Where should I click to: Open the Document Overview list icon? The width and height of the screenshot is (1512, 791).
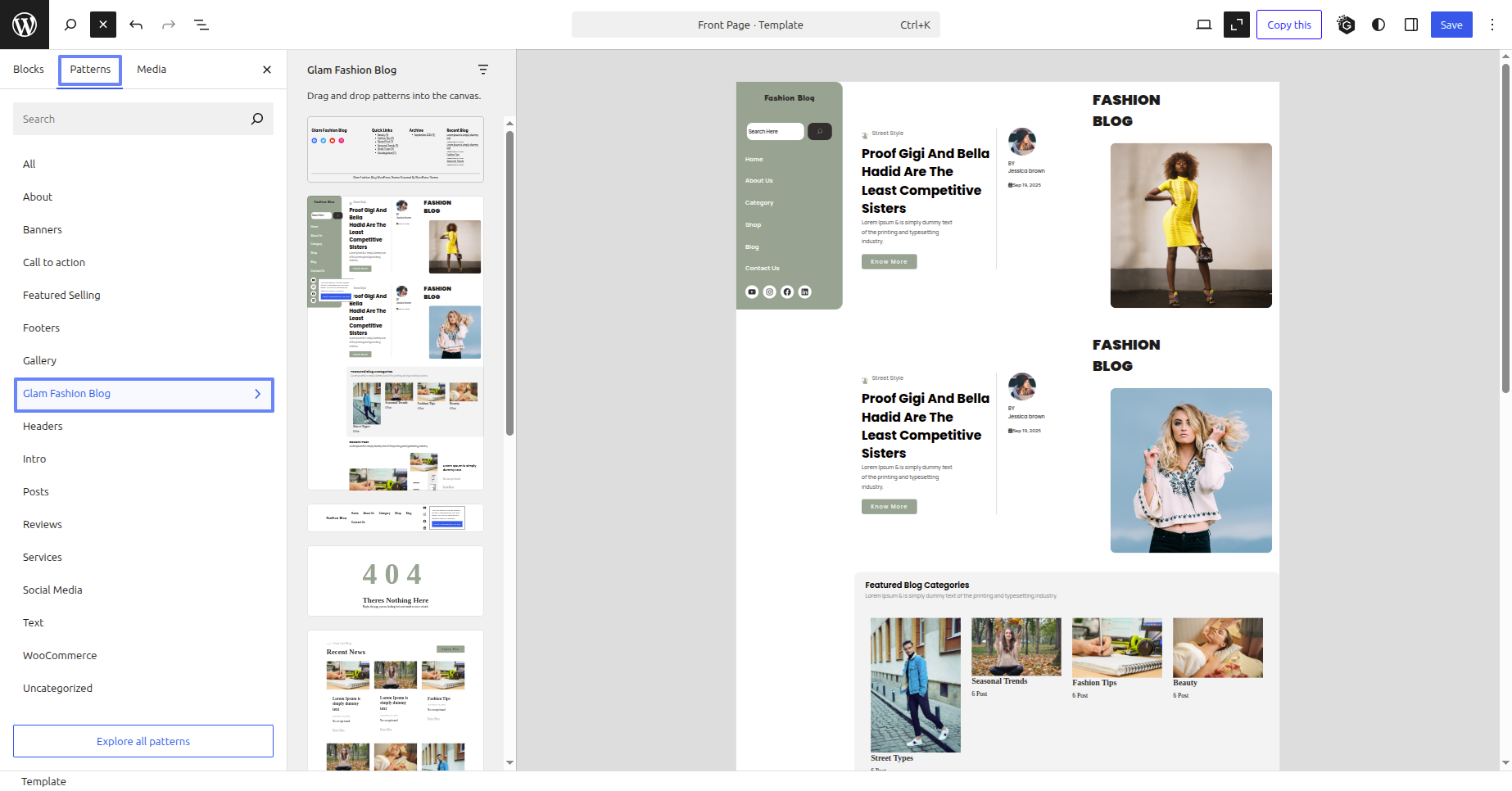(201, 25)
